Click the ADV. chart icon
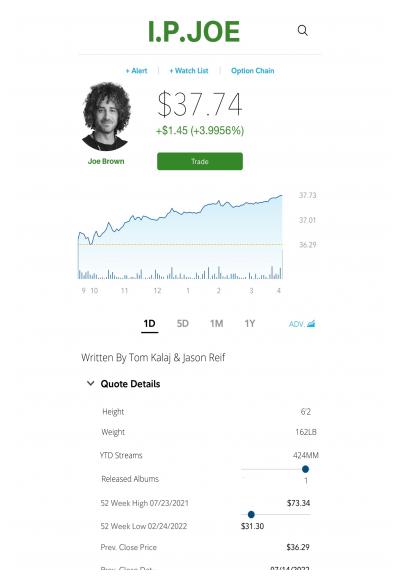The height and width of the screenshot is (580, 400). (302, 324)
